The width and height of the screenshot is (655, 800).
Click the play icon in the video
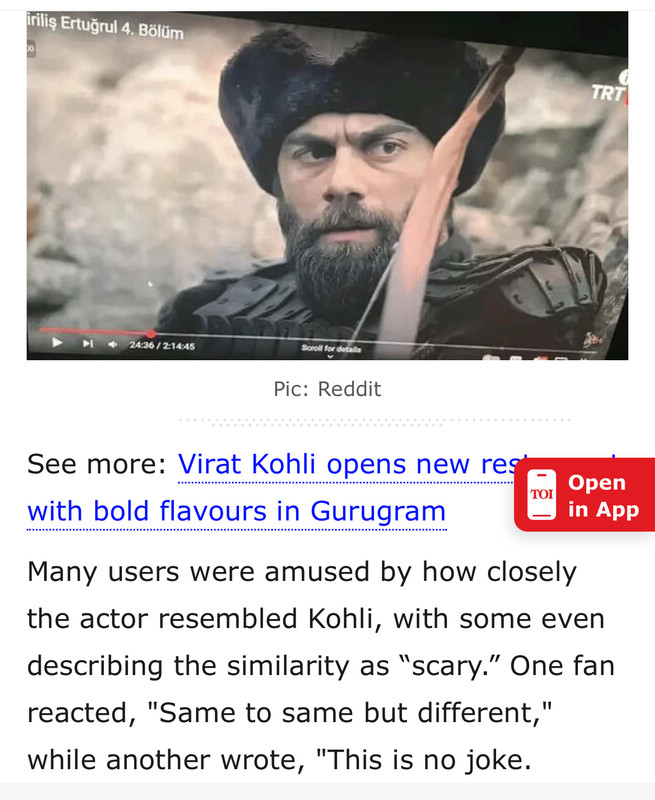(57, 342)
